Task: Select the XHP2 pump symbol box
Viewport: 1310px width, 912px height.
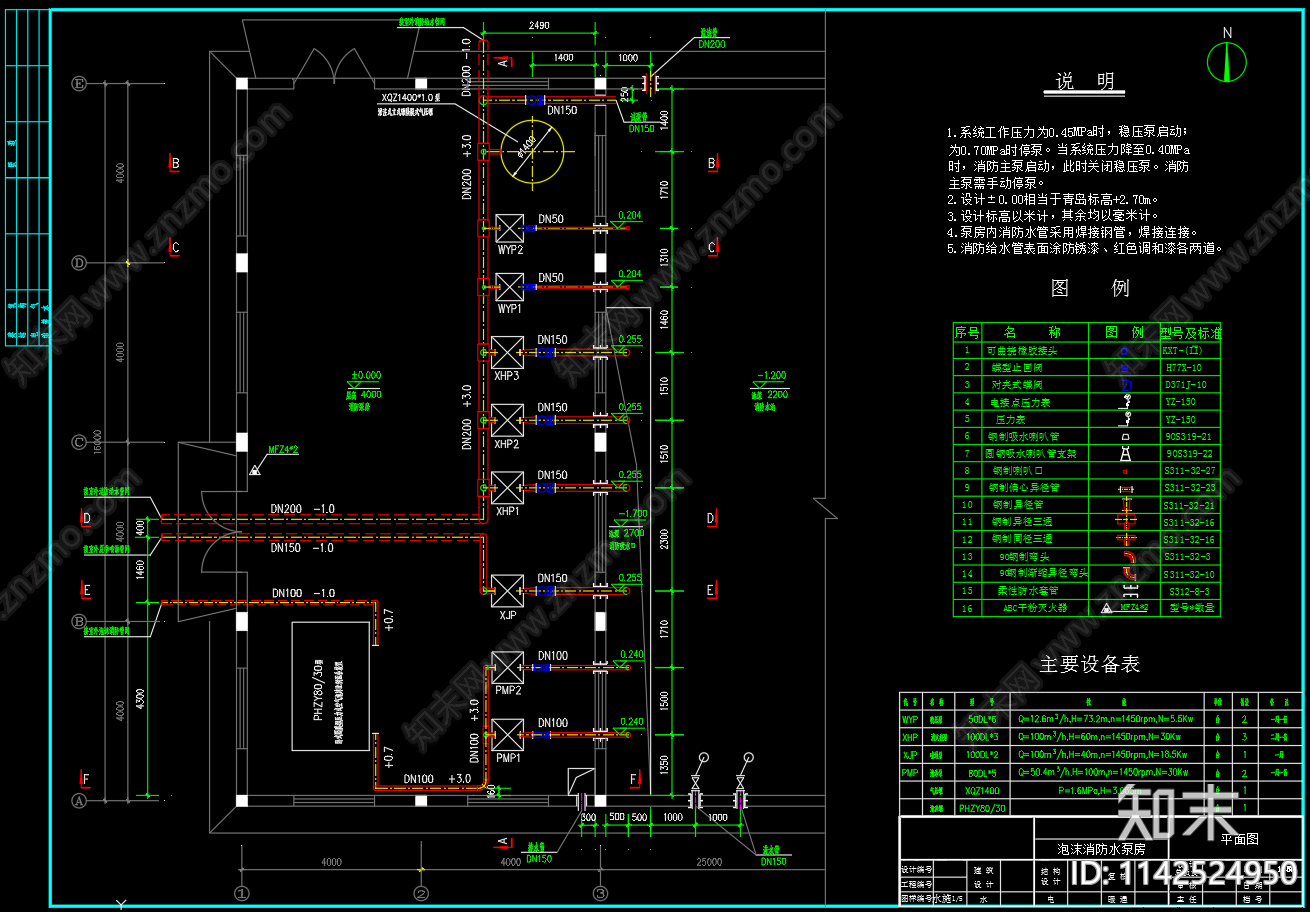Action: (x=507, y=420)
